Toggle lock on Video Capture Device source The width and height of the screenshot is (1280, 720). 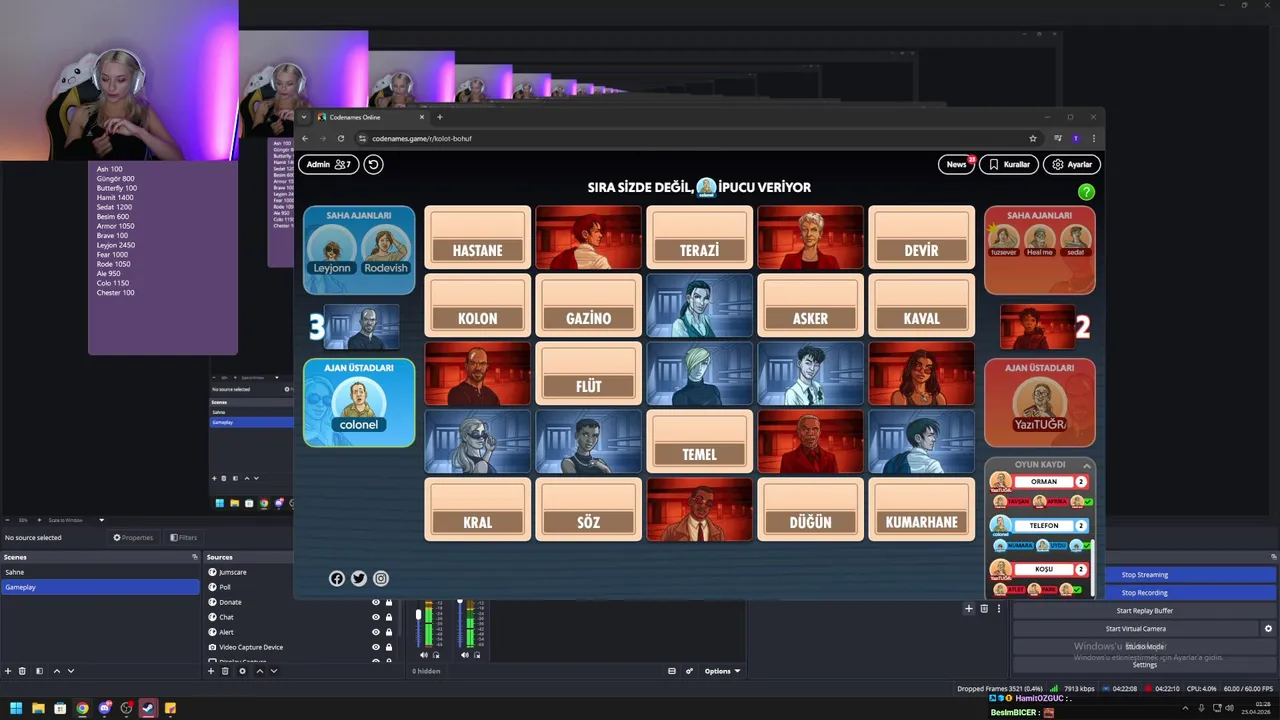click(389, 647)
